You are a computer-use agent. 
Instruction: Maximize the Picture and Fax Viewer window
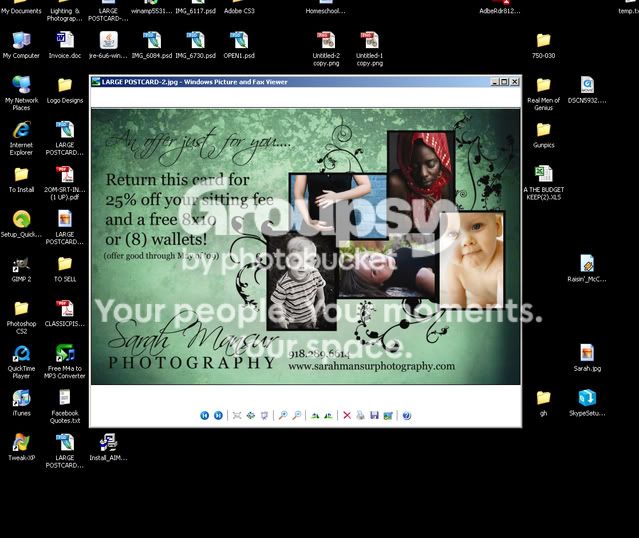click(x=505, y=82)
